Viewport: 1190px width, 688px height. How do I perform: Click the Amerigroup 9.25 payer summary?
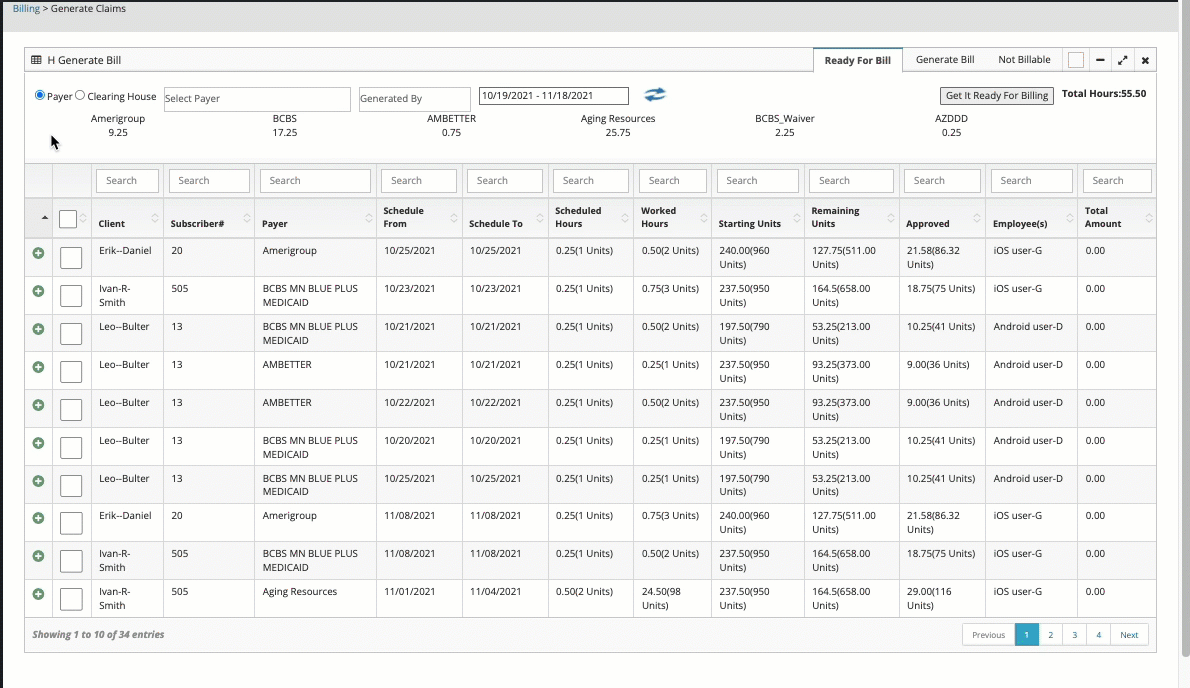118,125
